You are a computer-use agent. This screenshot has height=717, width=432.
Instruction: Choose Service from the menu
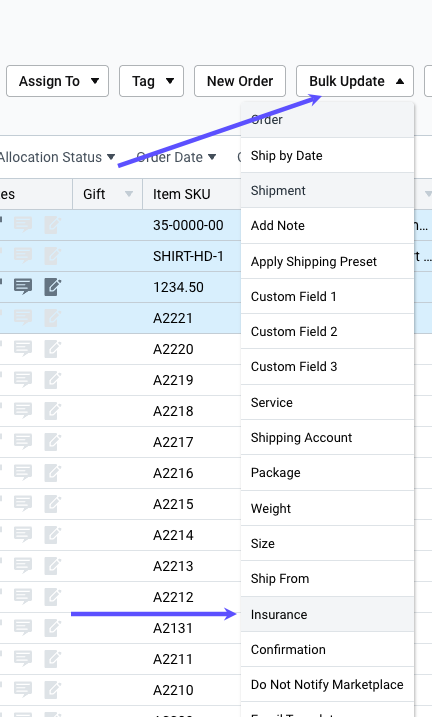pos(327,402)
